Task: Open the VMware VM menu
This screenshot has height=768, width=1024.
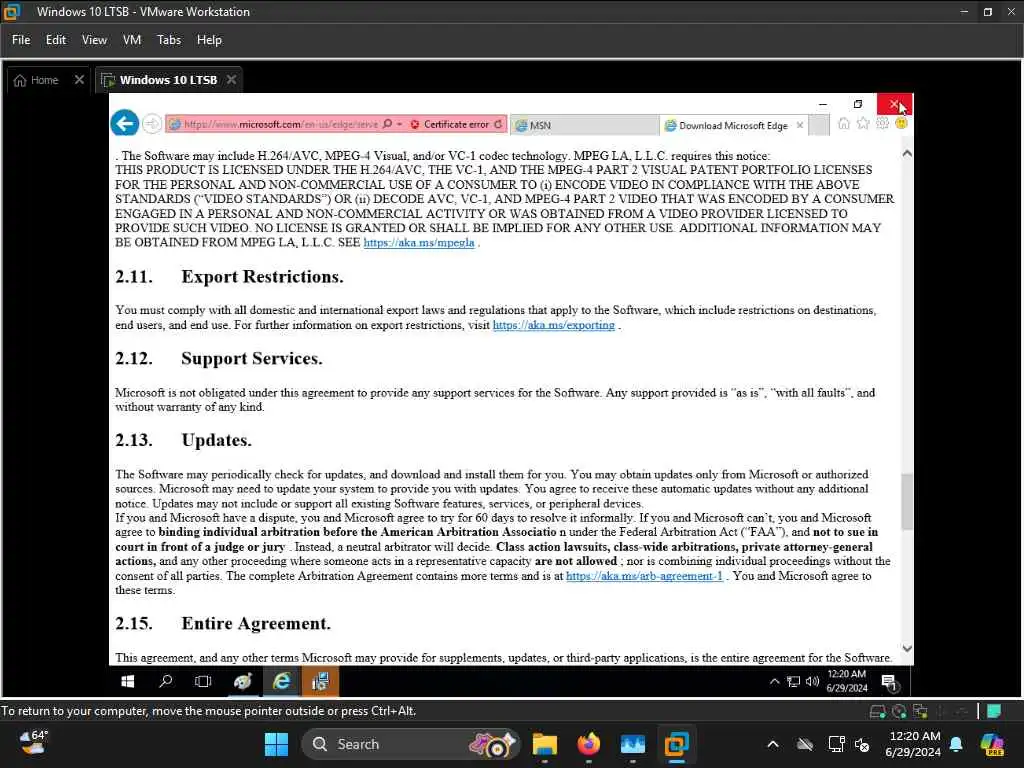Action: click(x=132, y=40)
